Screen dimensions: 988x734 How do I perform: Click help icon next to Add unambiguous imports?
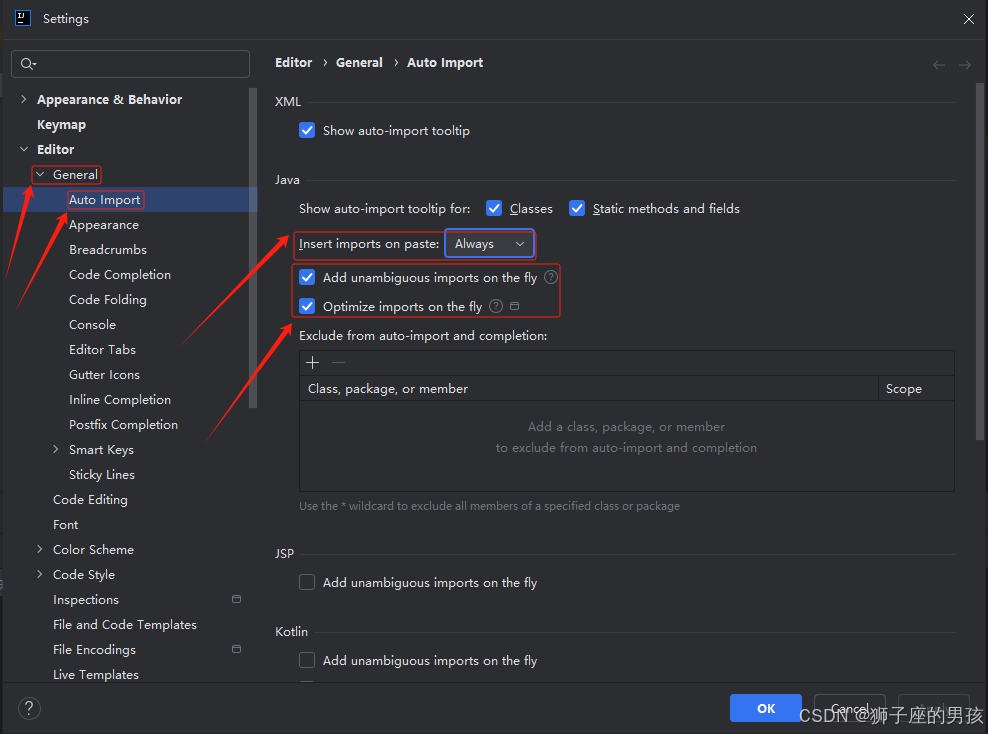551,277
